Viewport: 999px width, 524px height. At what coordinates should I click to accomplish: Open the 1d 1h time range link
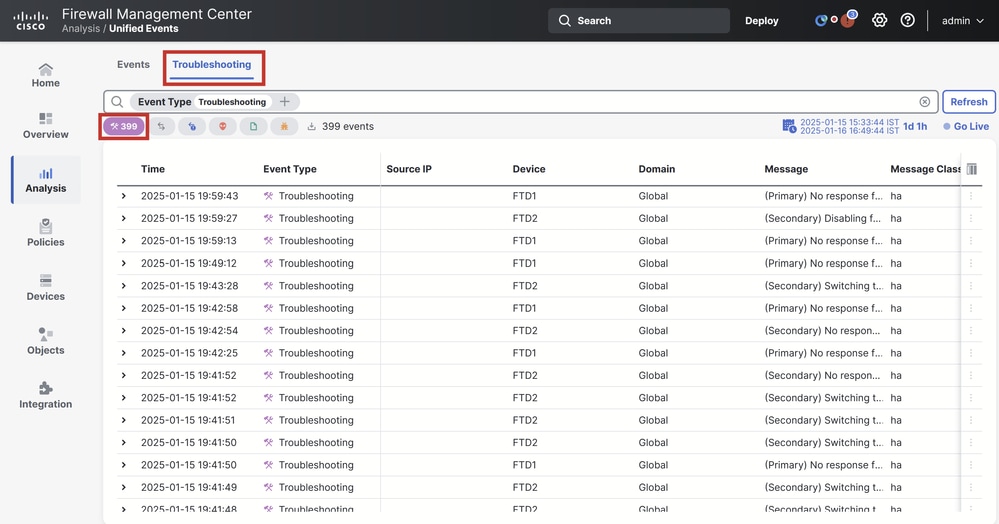point(915,126)
